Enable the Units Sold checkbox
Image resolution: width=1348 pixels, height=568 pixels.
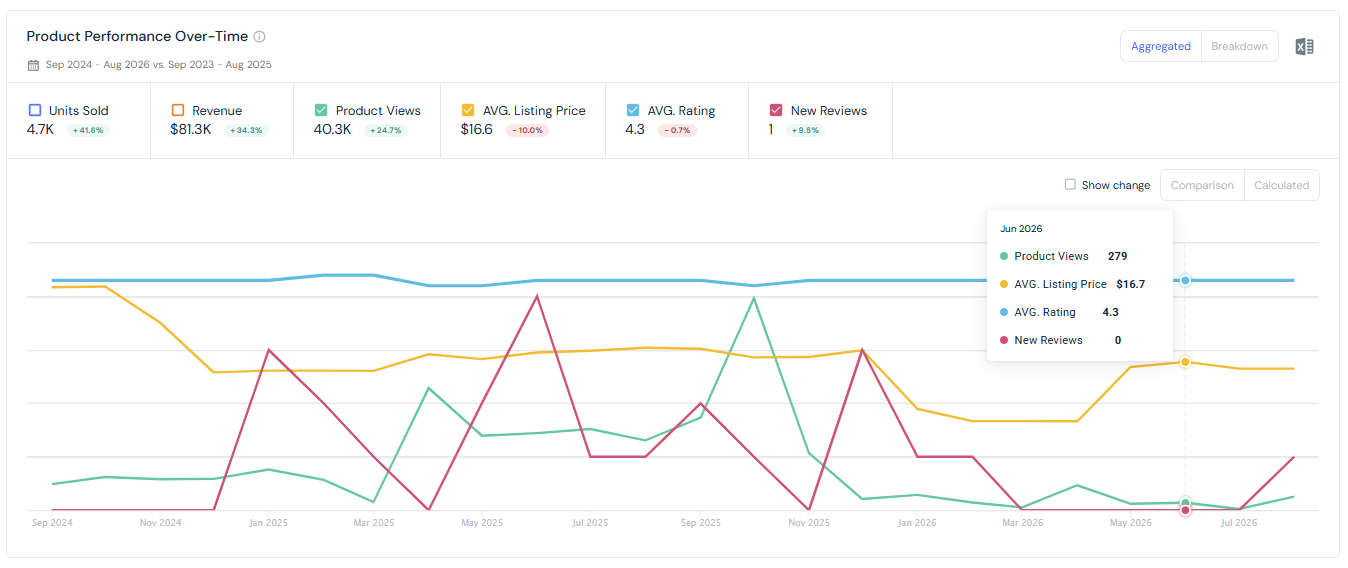35,110
